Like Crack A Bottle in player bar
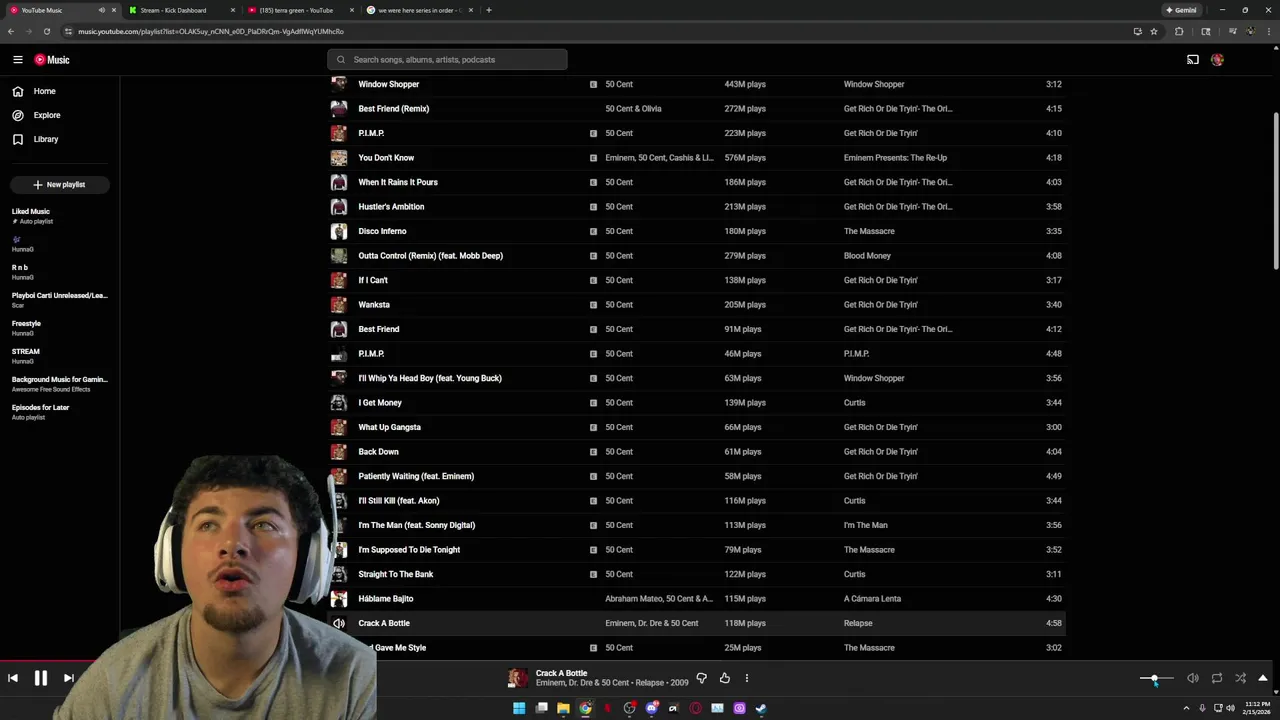Screen dimensions: 1280x720 click(x=725, y=678)
